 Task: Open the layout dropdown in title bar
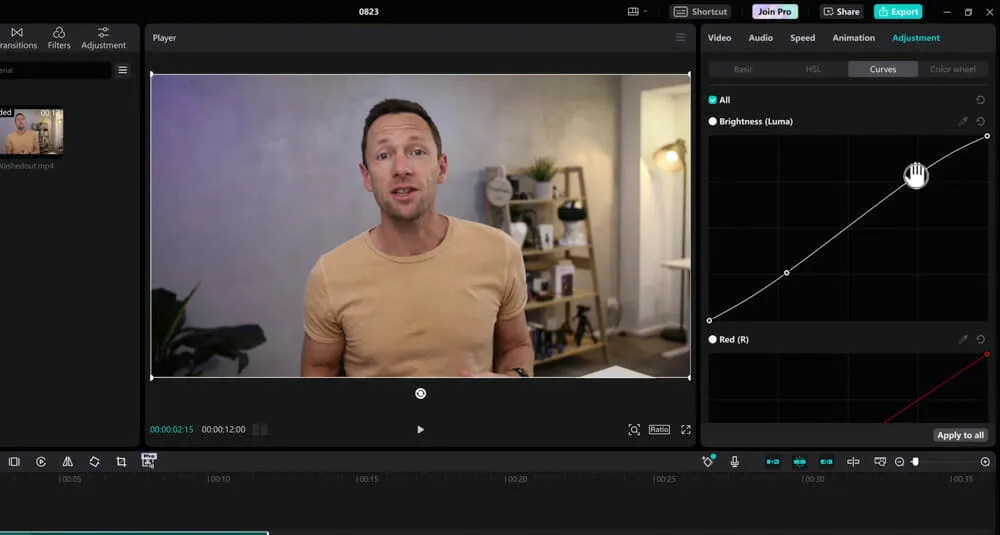coord(637,12)
